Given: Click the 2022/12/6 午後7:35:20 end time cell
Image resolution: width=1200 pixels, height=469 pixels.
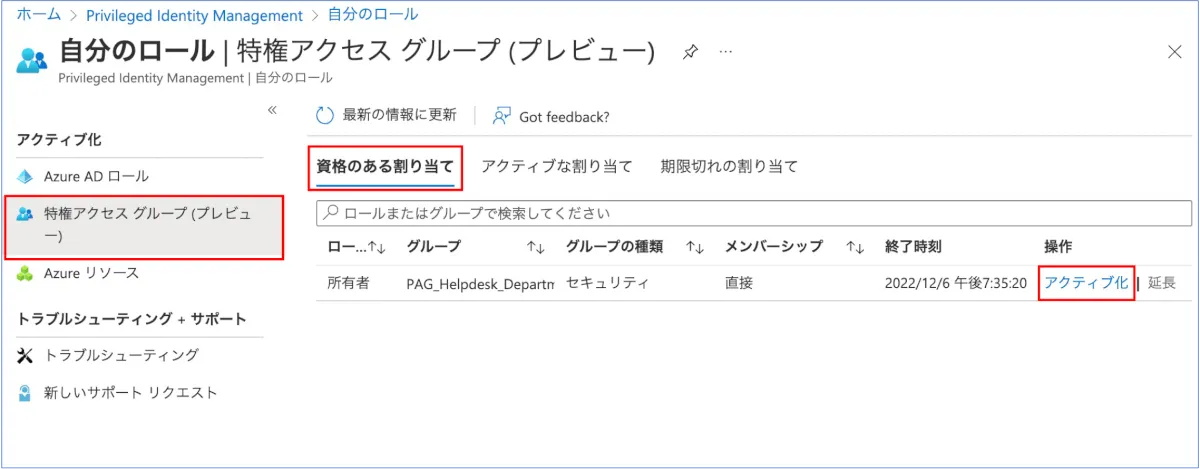Looking at the screenshot, I should pyautogui.click(x=956, y=283).
